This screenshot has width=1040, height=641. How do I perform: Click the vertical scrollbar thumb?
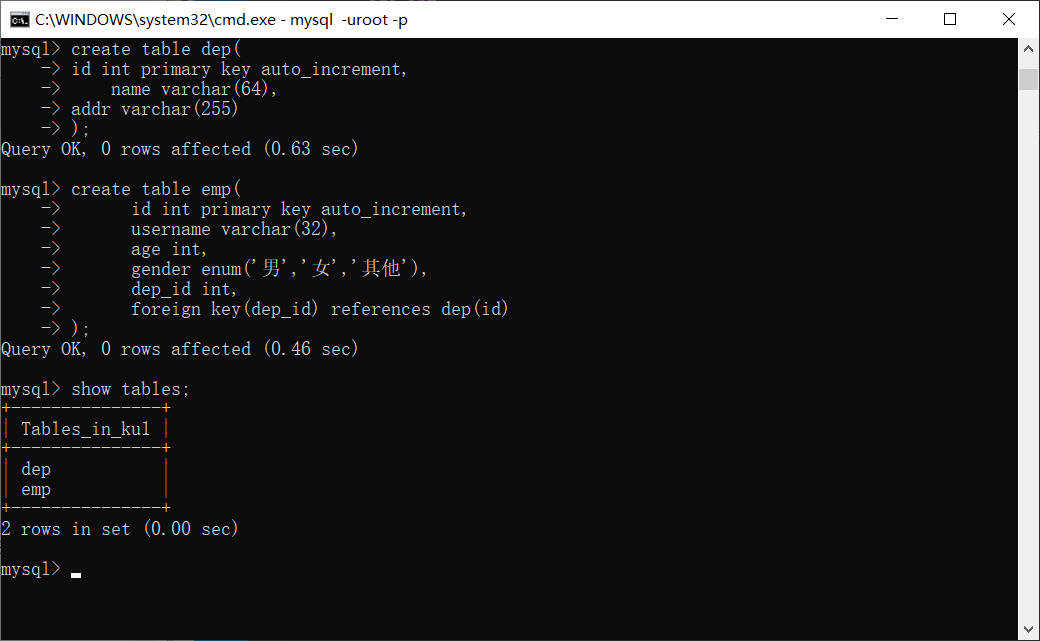(1028, 79)
